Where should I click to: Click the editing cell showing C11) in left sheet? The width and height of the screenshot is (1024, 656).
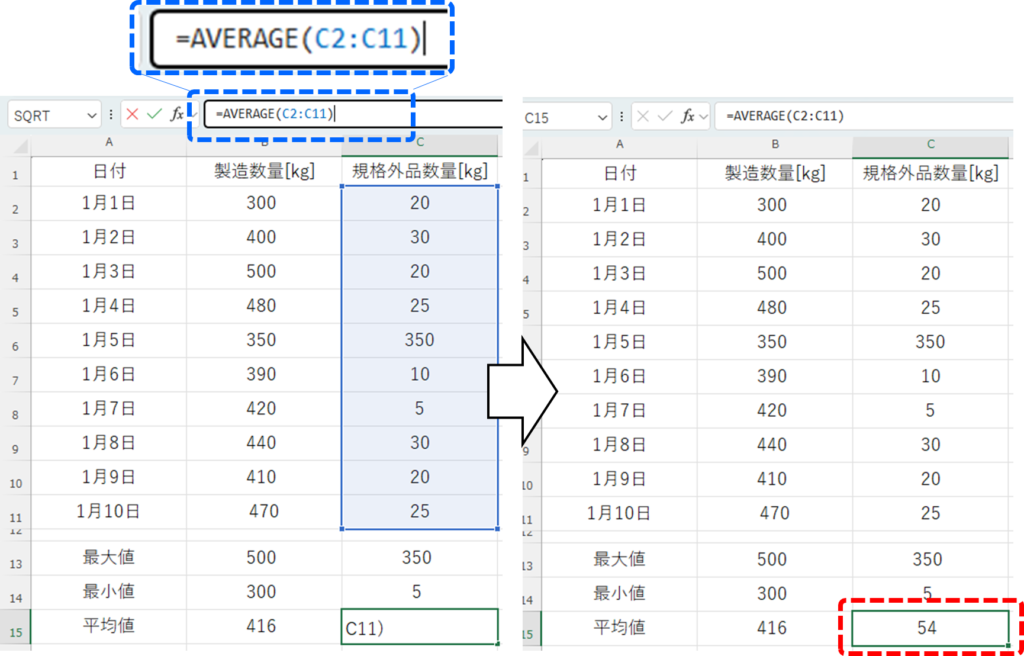click(419, 628)
